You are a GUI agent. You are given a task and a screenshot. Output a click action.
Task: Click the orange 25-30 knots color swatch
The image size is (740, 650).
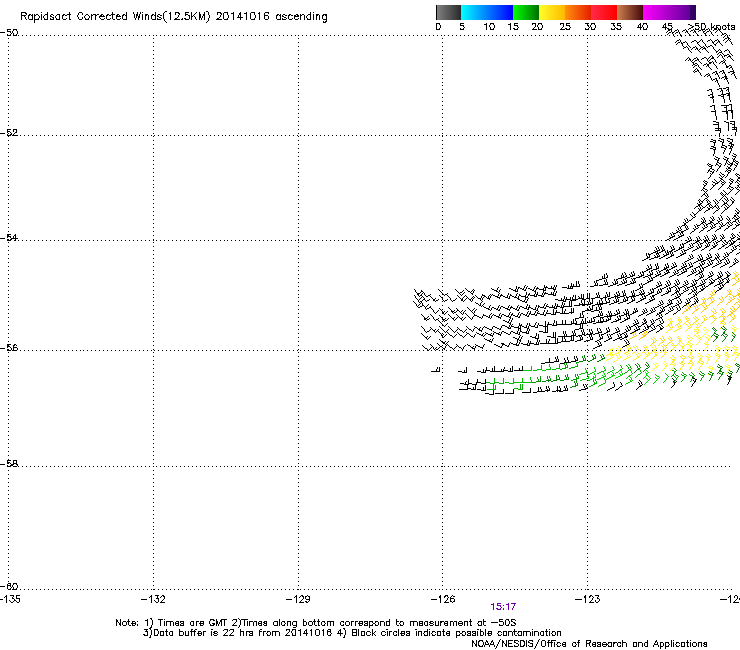click(578, 12)
